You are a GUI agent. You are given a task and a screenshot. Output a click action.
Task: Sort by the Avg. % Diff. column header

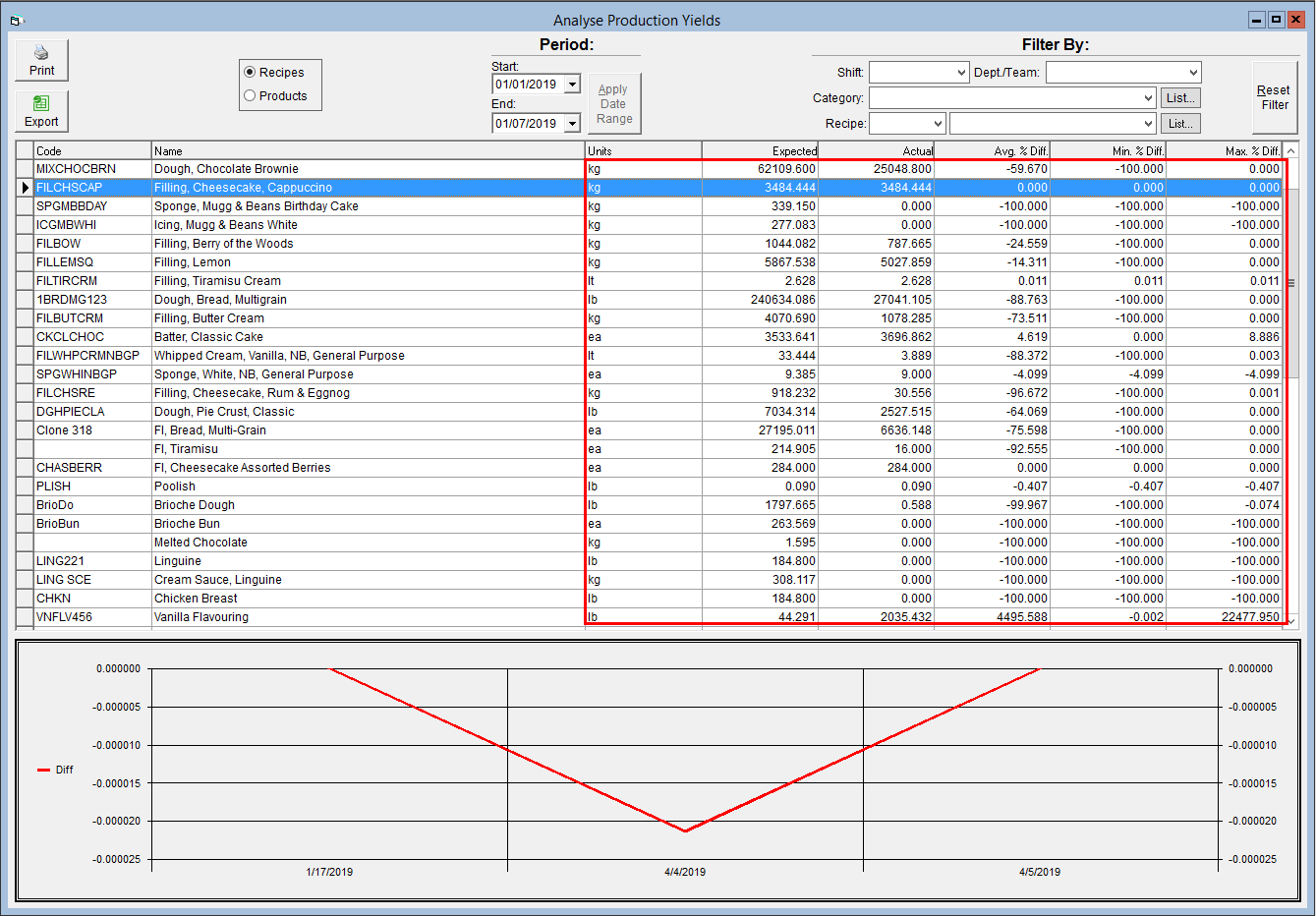(x=992, y=150)
